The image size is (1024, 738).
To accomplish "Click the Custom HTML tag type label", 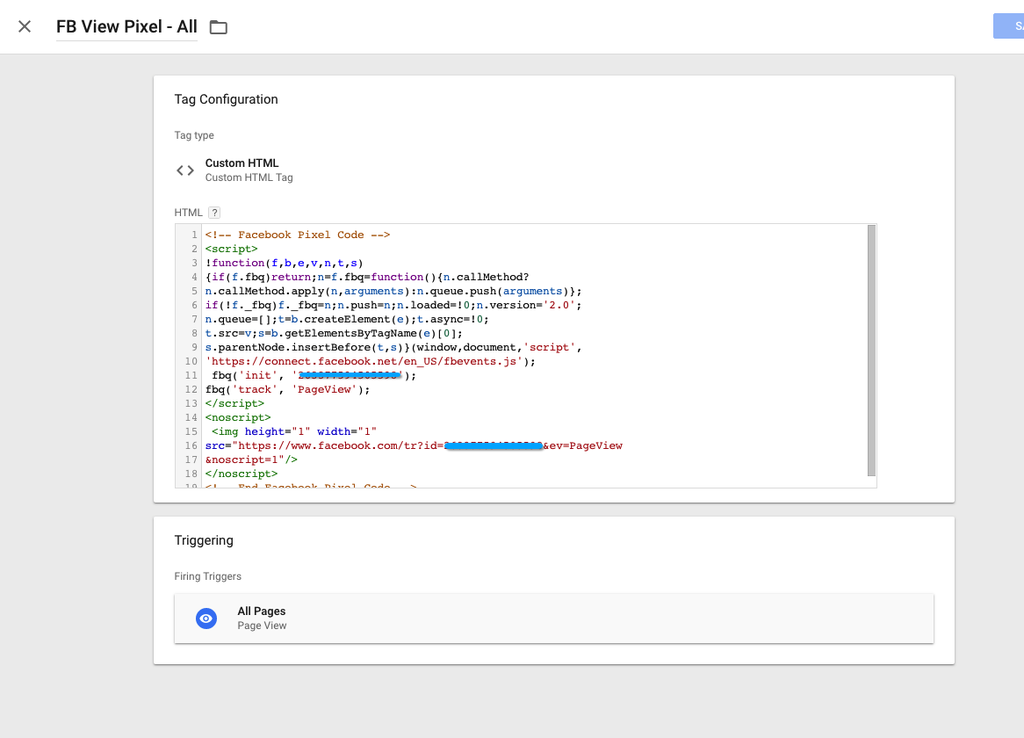I will [242, 163].
